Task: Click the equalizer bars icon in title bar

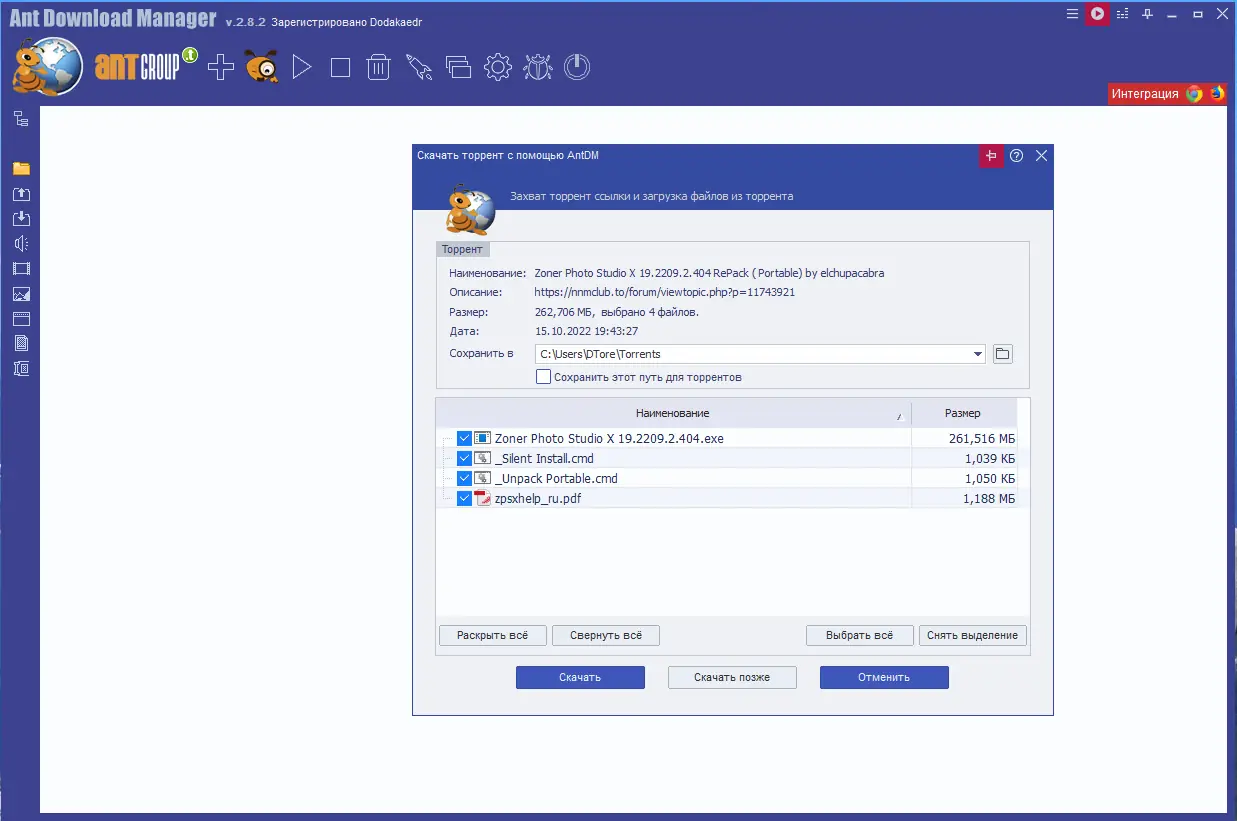Action: (x=1122, y=14)
